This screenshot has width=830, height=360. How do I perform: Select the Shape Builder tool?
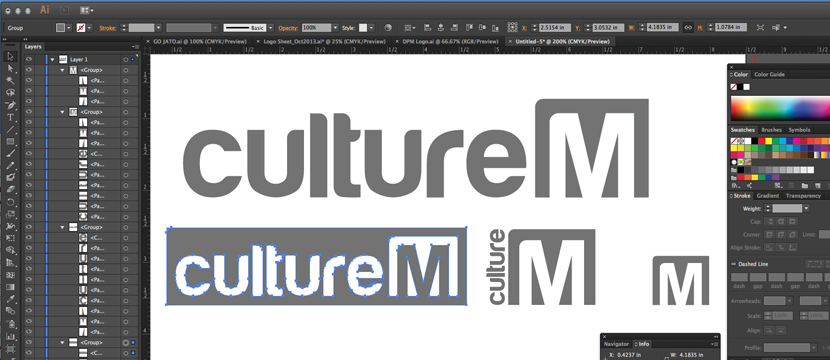pyautogui.click(x=11, y=250)
